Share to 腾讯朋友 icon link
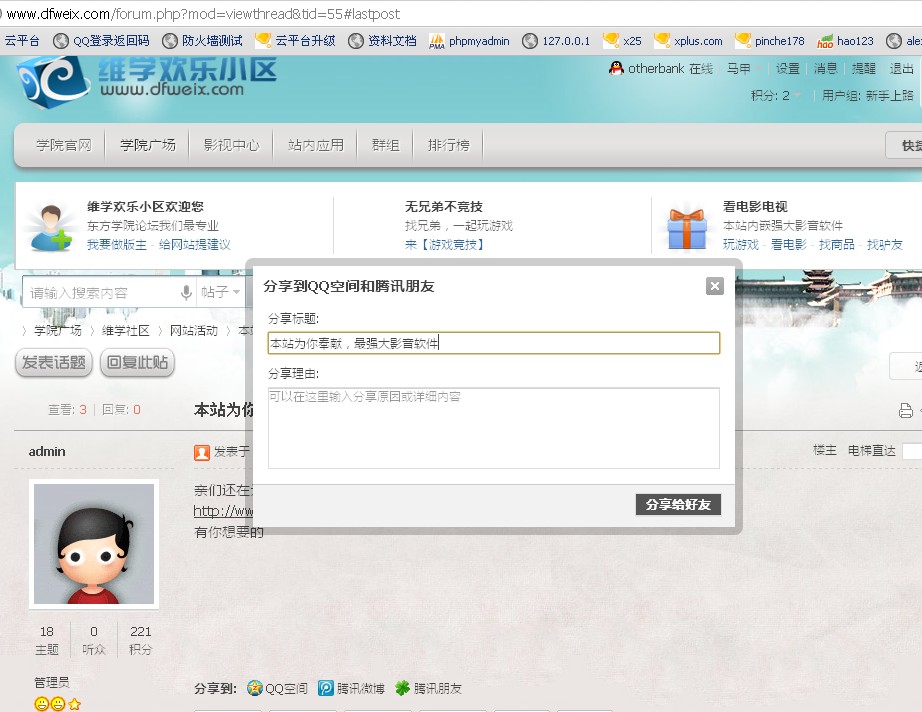The image size is (922, 712). (x=428, y=688)
